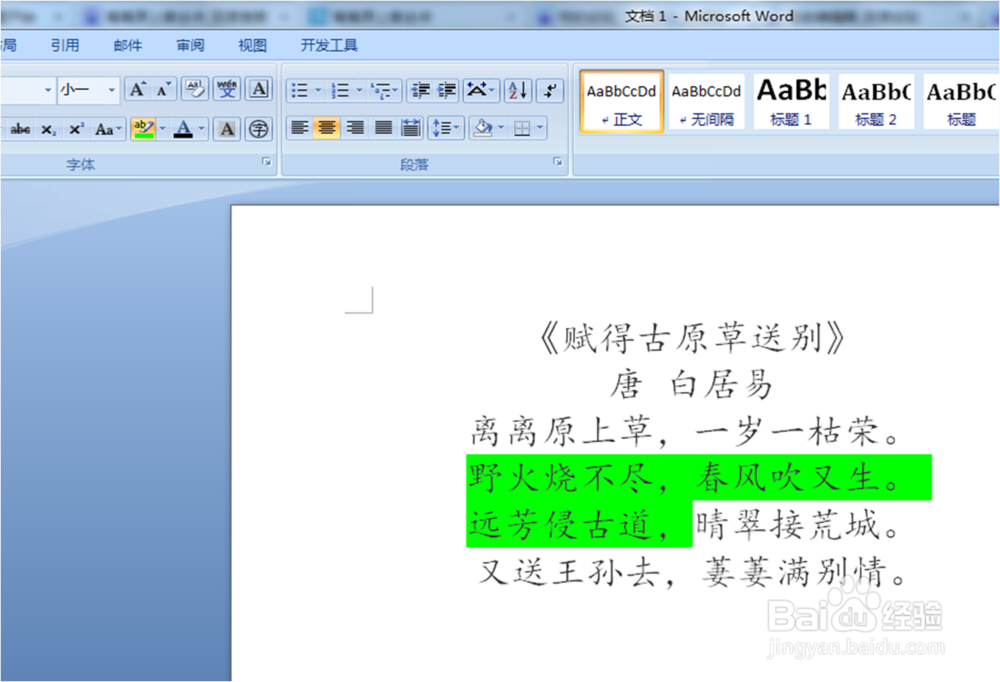Switch to the 视图 ribbon tab
This screenshot has height=682, width=1000.
coord(252,44)
